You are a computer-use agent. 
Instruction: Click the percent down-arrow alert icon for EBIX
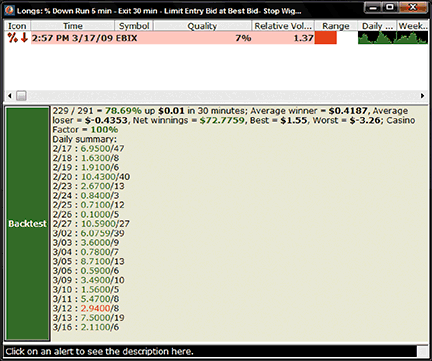(x=18, y=38)
